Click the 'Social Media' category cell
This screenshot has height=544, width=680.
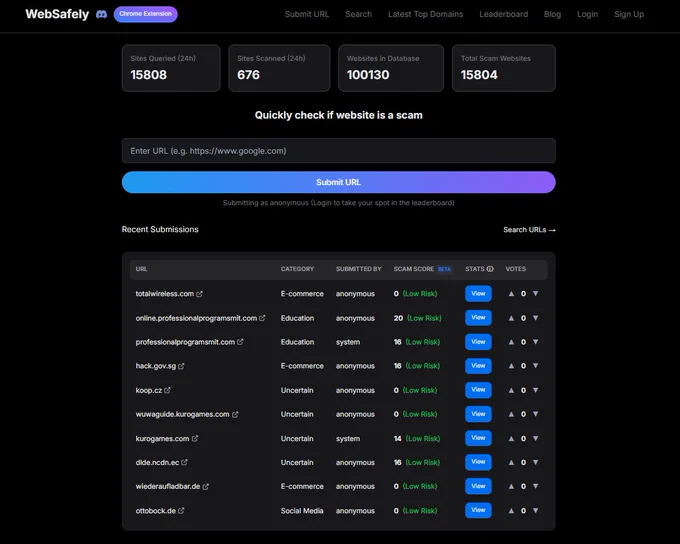tap(302, 511)
